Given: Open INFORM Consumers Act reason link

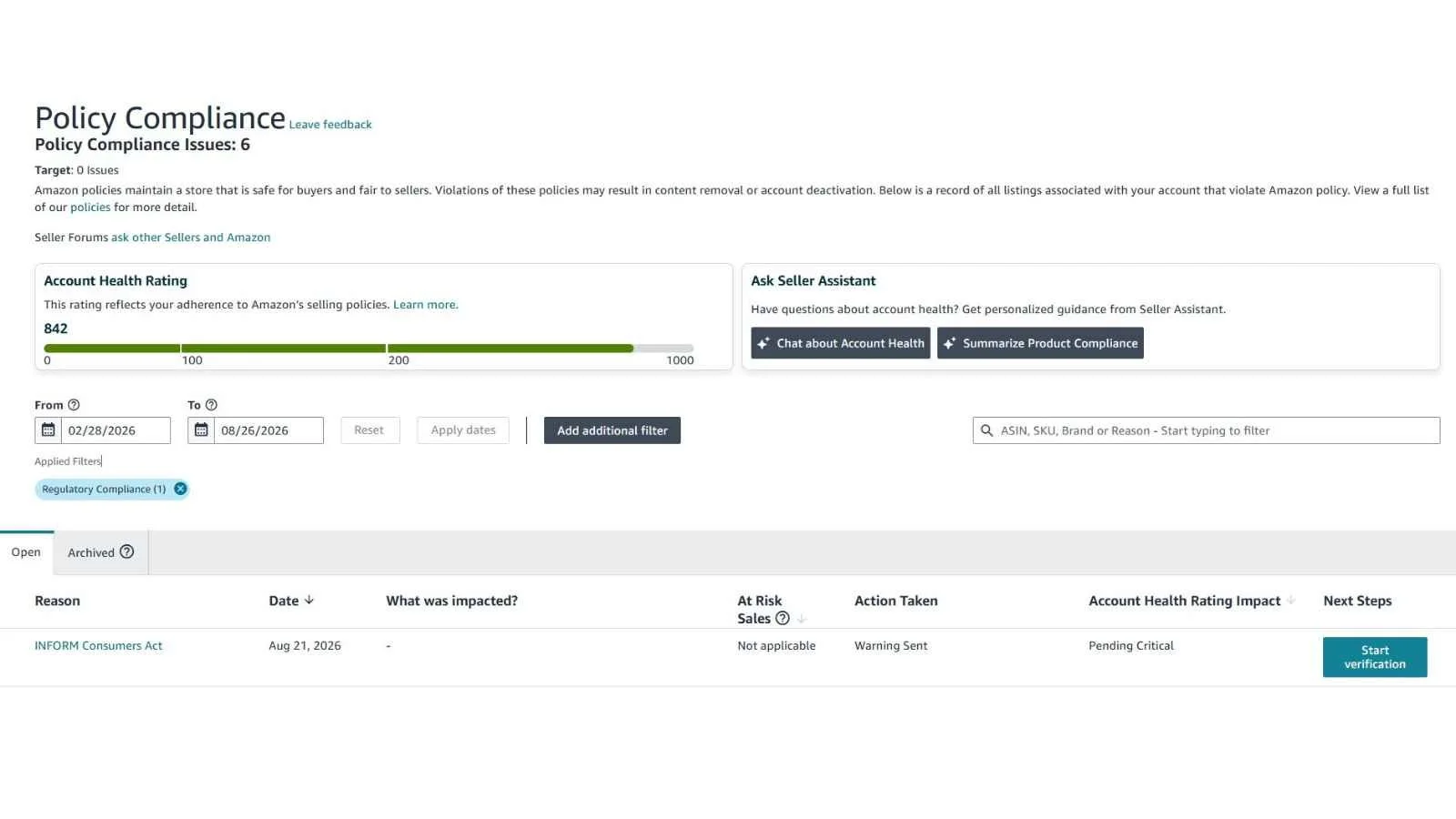Looking at the screenshot, I should coord(98,646).
